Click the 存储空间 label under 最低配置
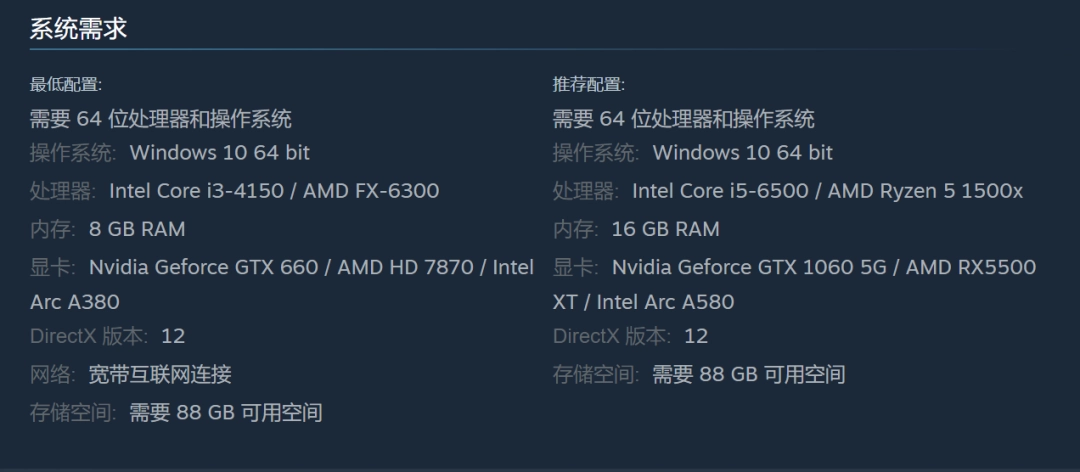1080x472 pixels. tap(73, 412)
